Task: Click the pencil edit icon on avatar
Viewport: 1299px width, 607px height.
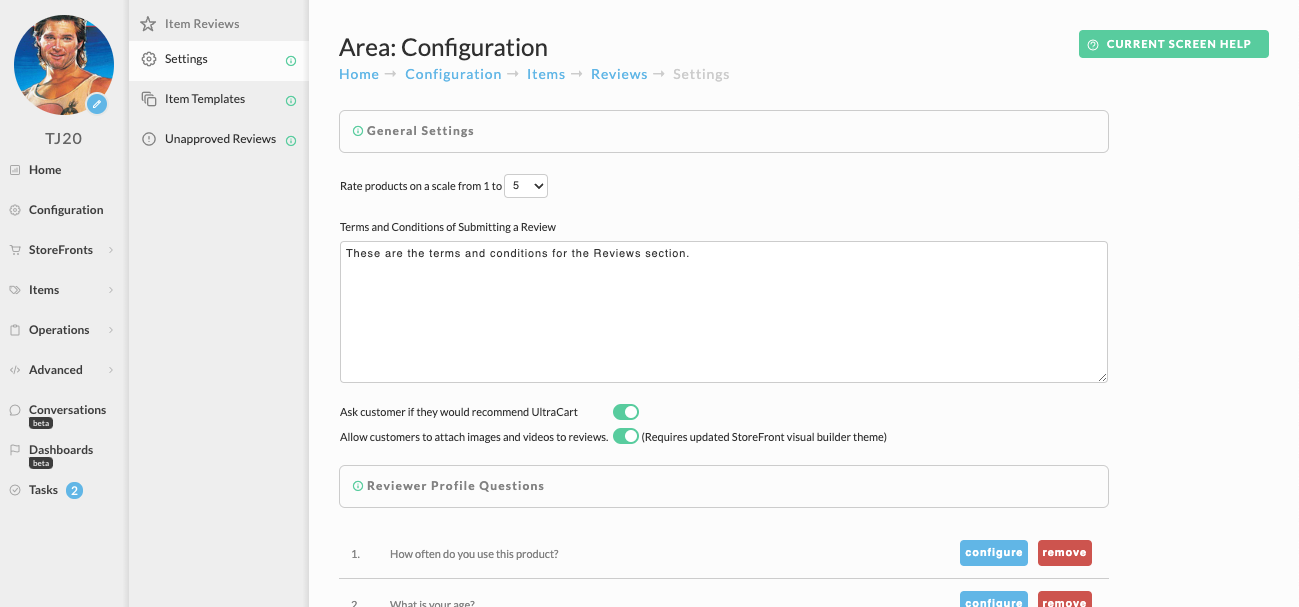Action: [x=97, y=104]
